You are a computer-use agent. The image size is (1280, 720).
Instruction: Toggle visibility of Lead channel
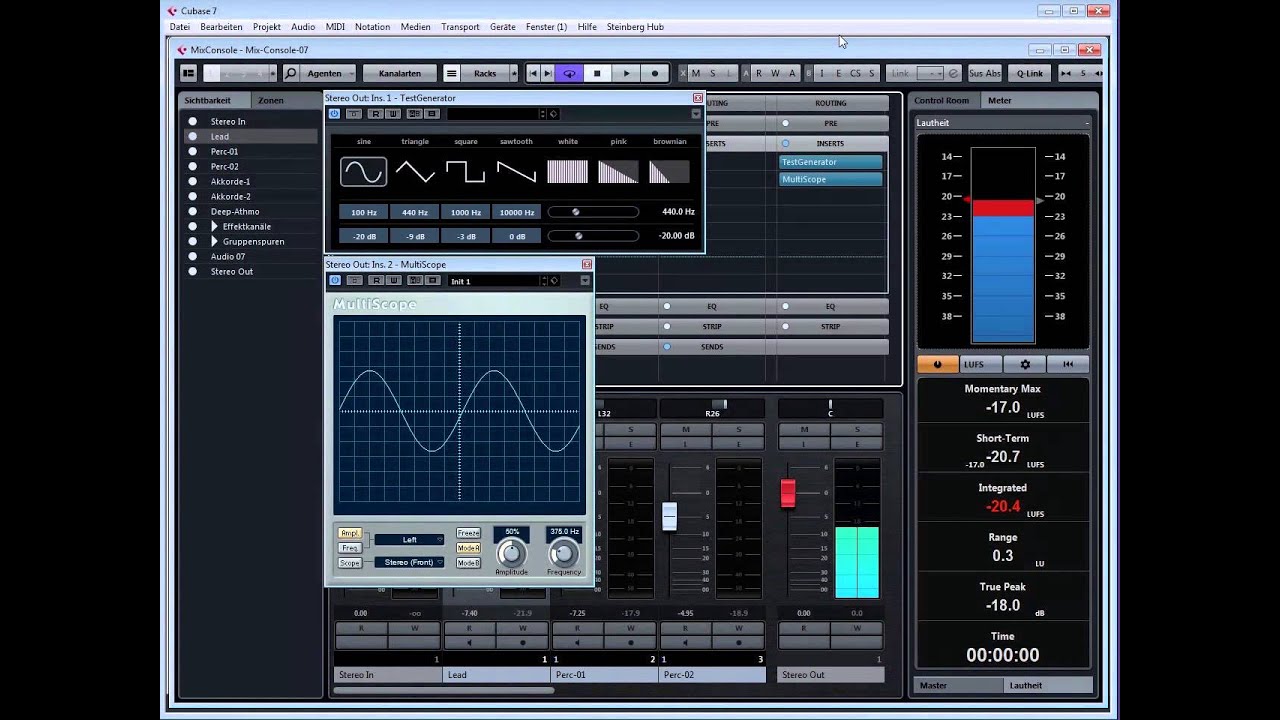click(x=193, y=137)
